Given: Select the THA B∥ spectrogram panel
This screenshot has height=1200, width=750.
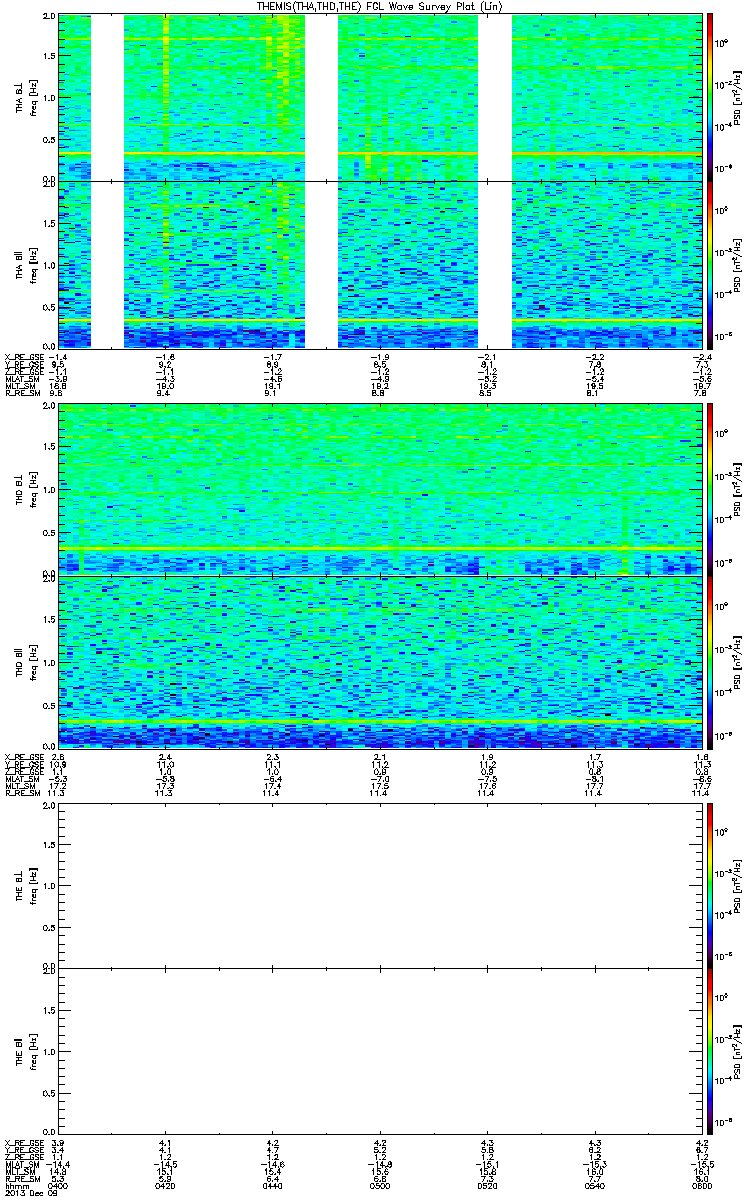Looking at the screenshot, I should (382, 264).
